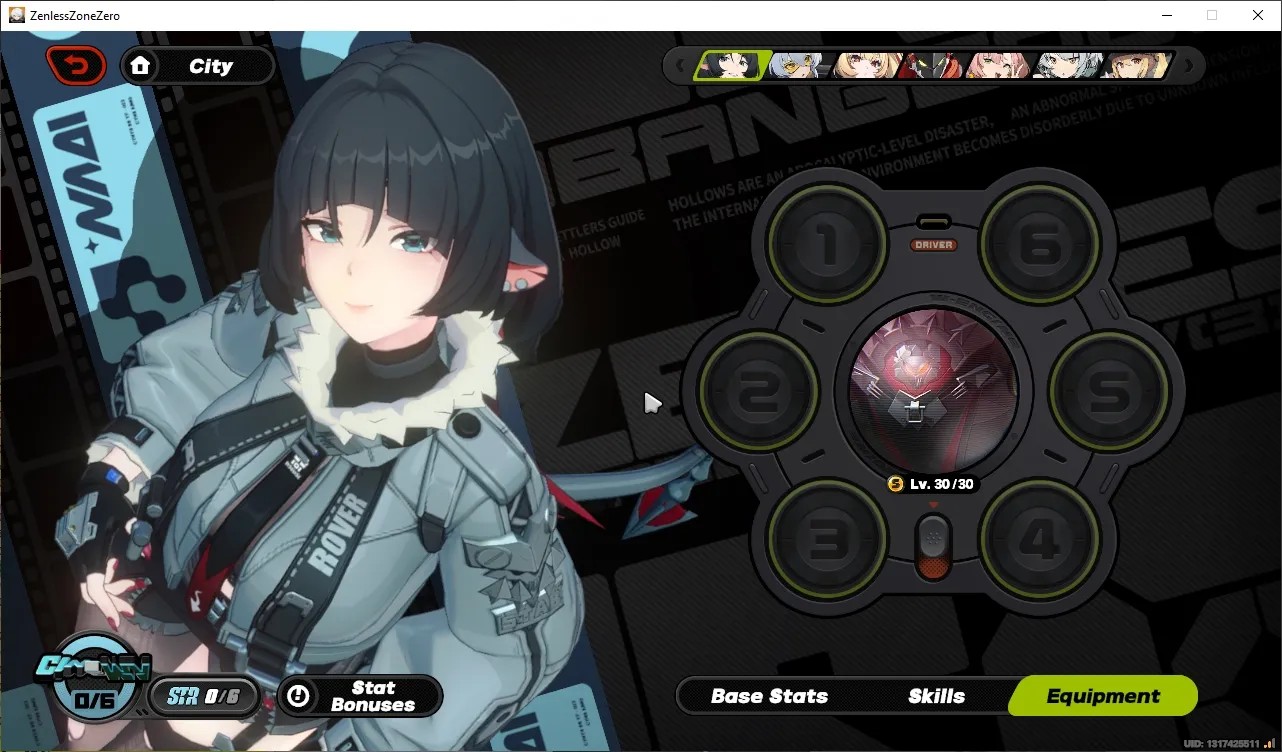Open Drive Disc slot 1

coord(827,241)
